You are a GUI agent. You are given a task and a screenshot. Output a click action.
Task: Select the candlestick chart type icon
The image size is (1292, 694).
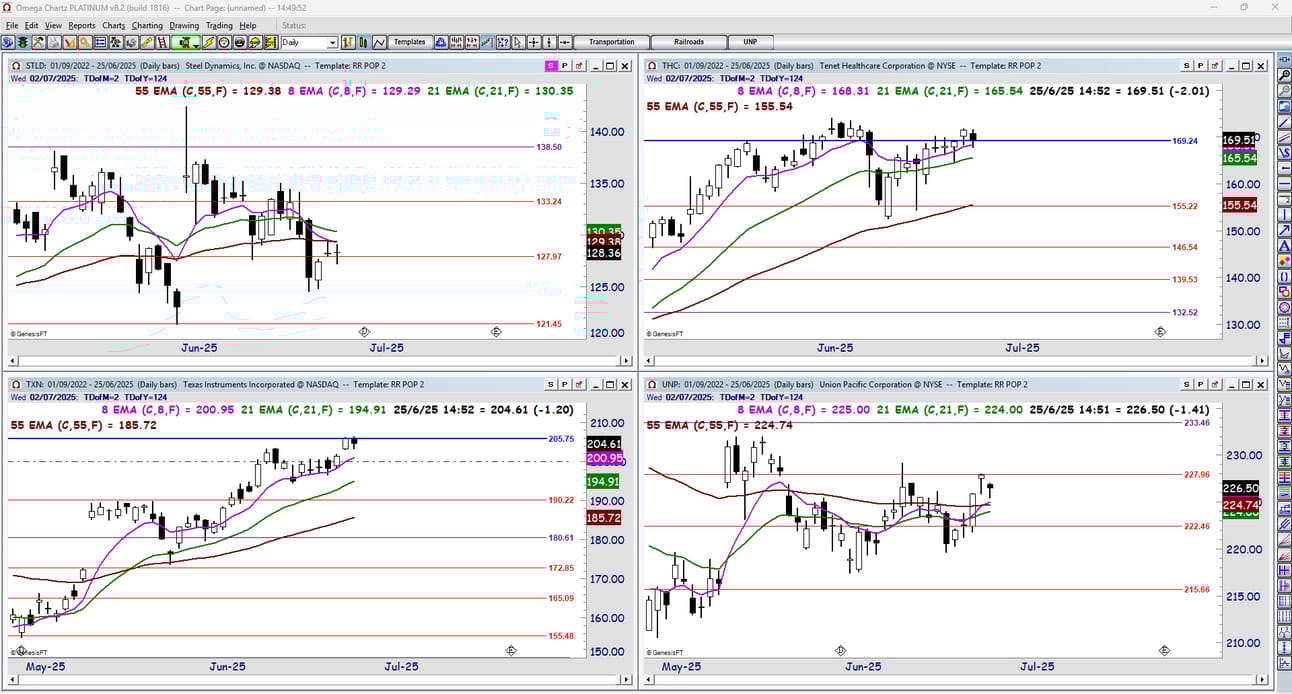tap(363, 43)
